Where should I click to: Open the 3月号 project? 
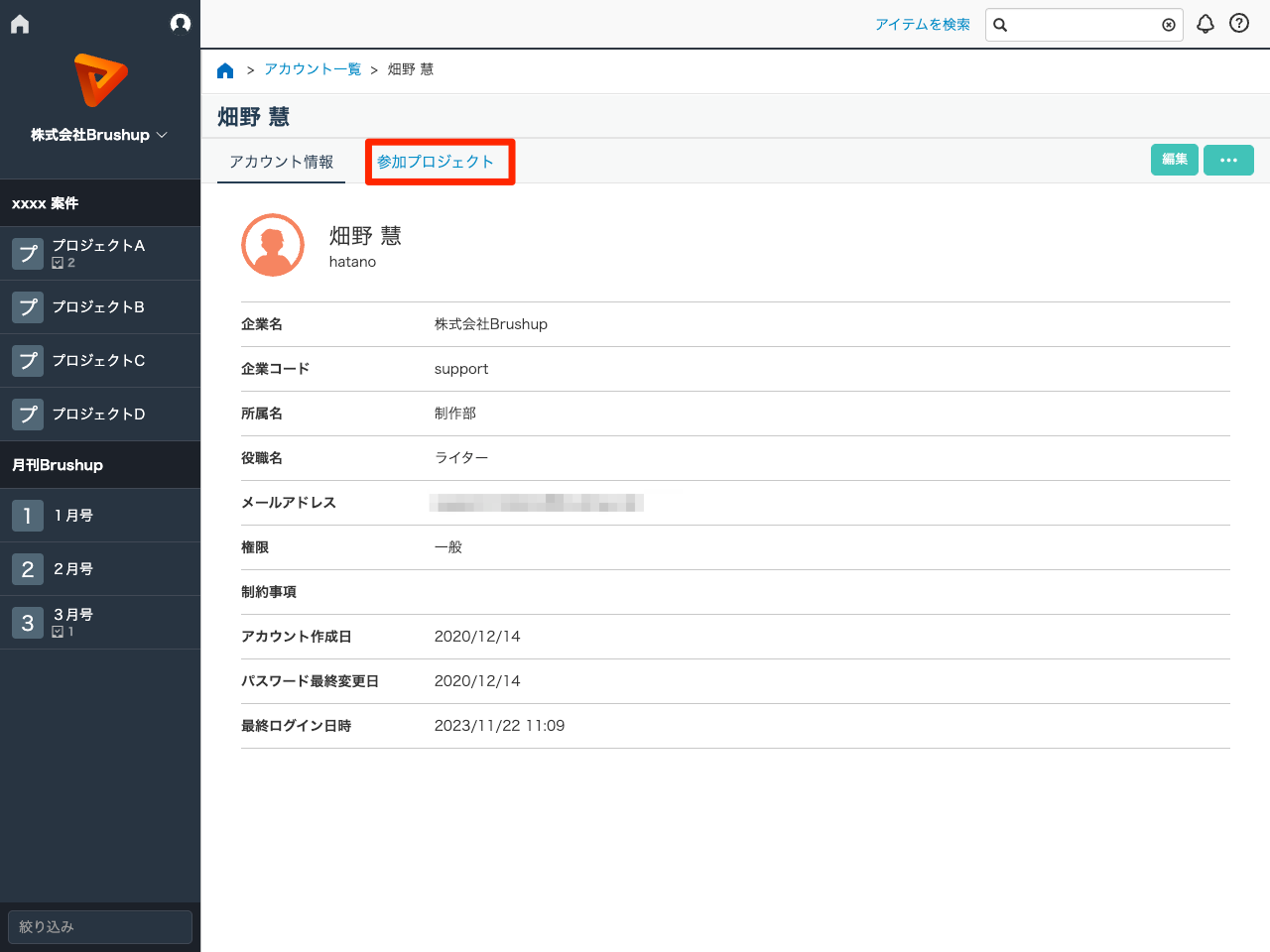point(100,623)
